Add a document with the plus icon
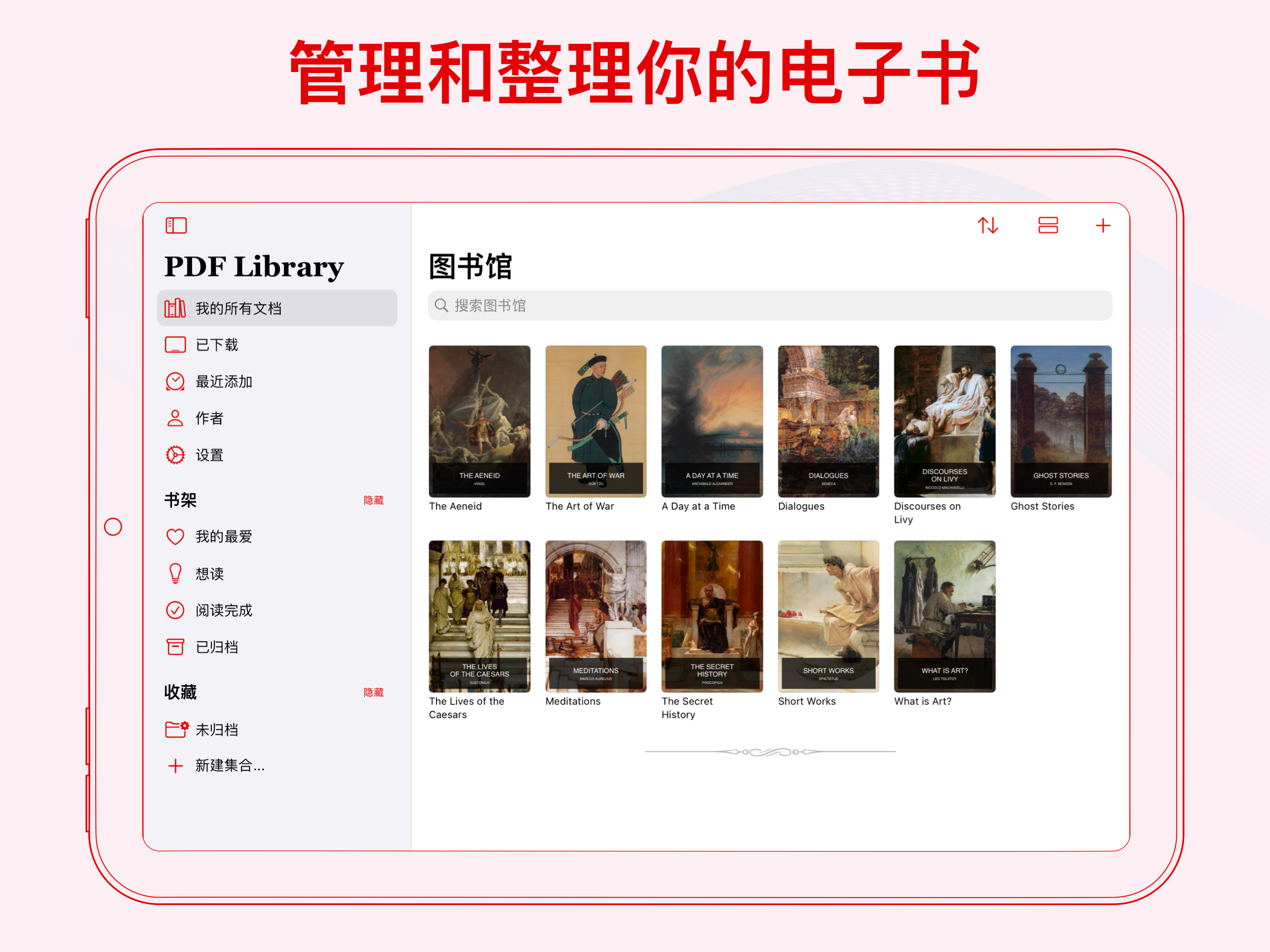The image size is (1270, 952). 1102,225
